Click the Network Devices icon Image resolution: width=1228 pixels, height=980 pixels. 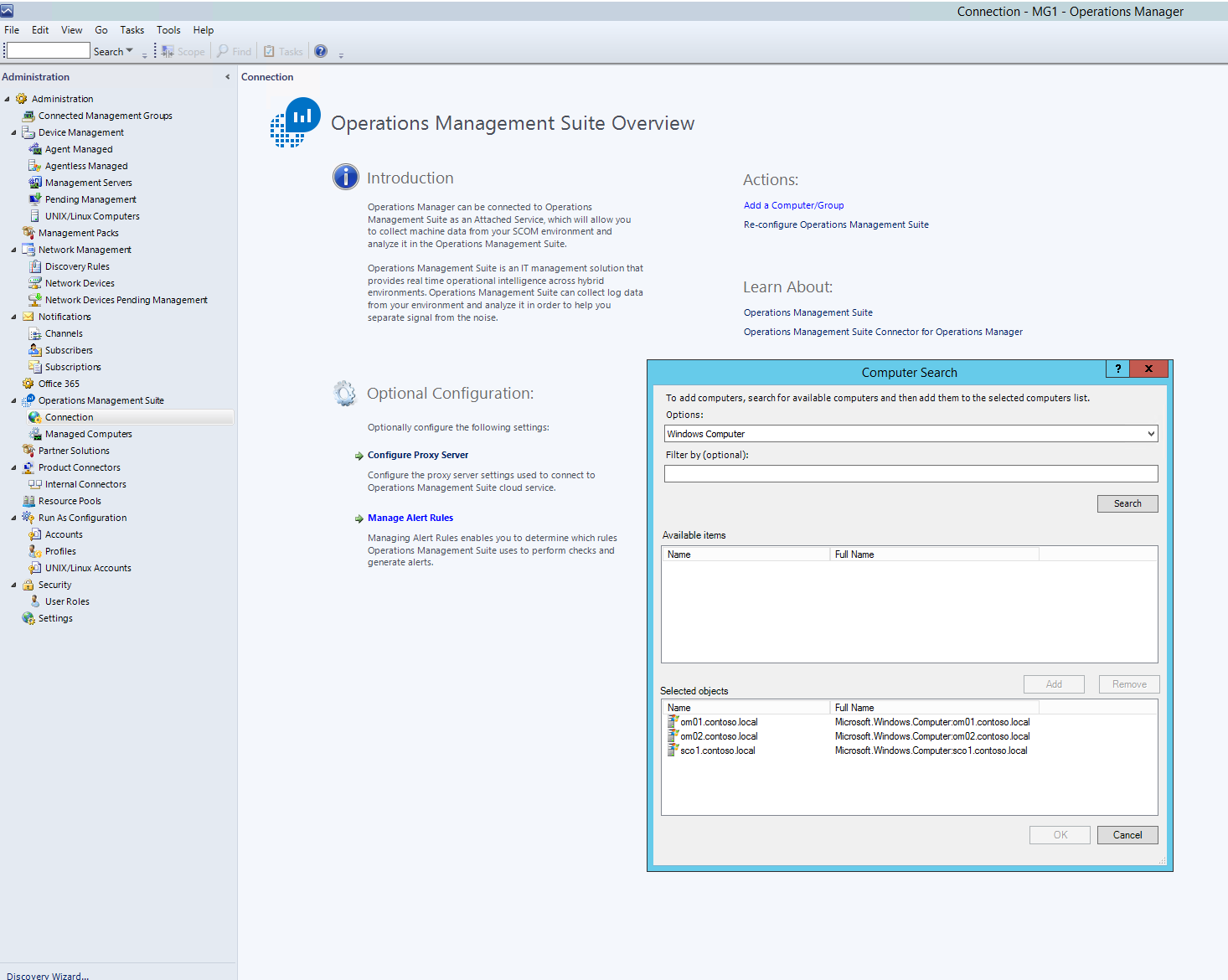[35, 283]
